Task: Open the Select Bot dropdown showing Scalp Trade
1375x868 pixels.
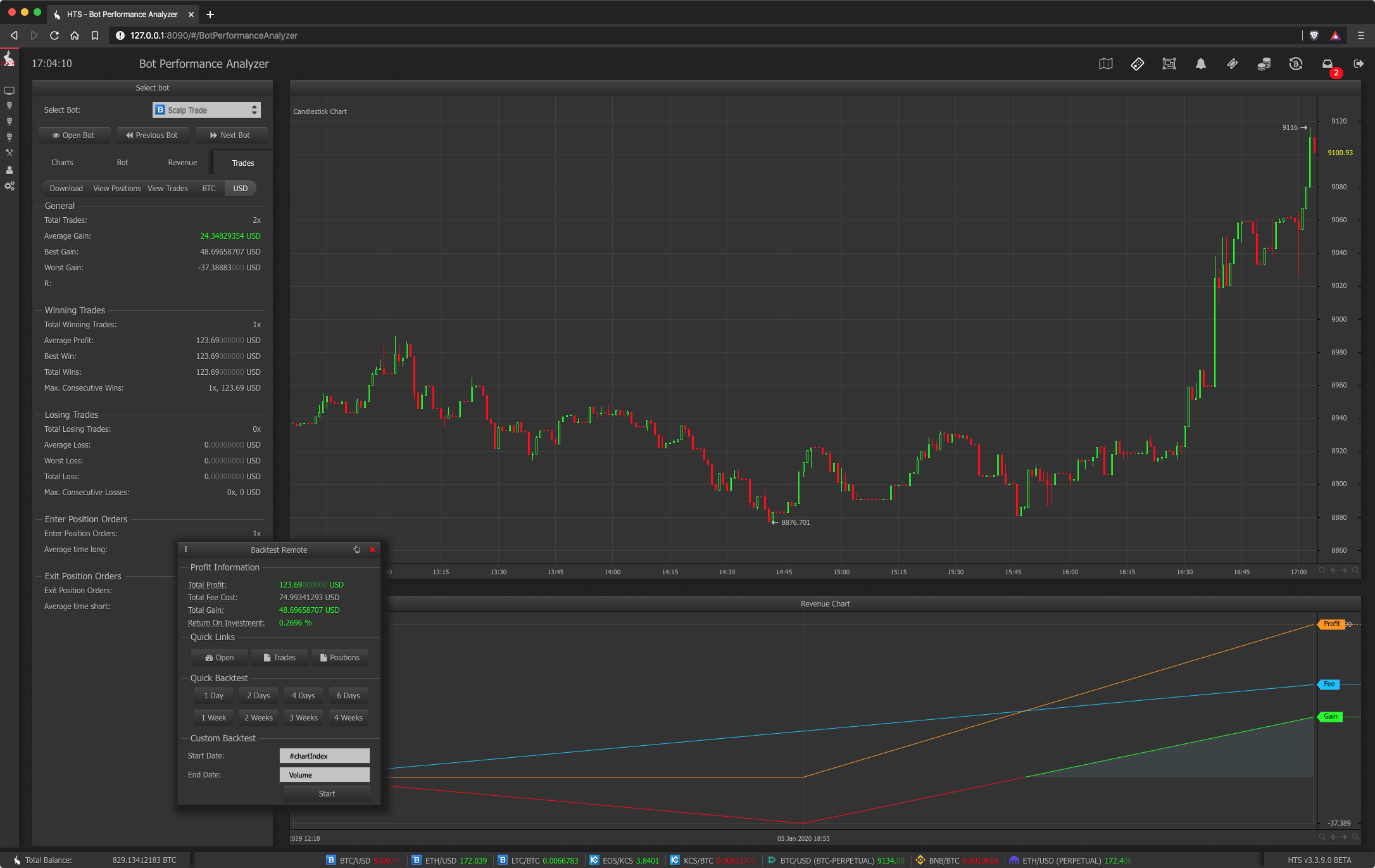Action: coord(206,110)
